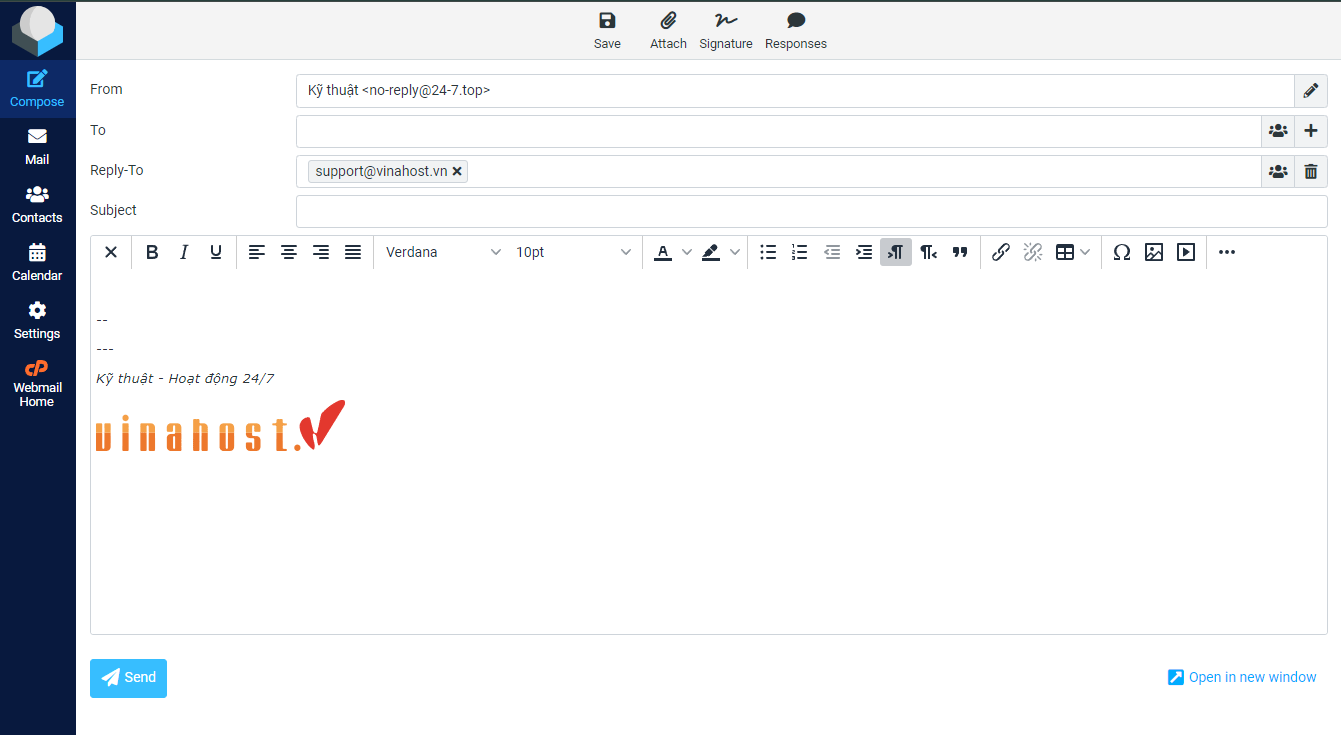Toggle bold formatting
This screenshot has height=735, width=1341.
[152, 252]
